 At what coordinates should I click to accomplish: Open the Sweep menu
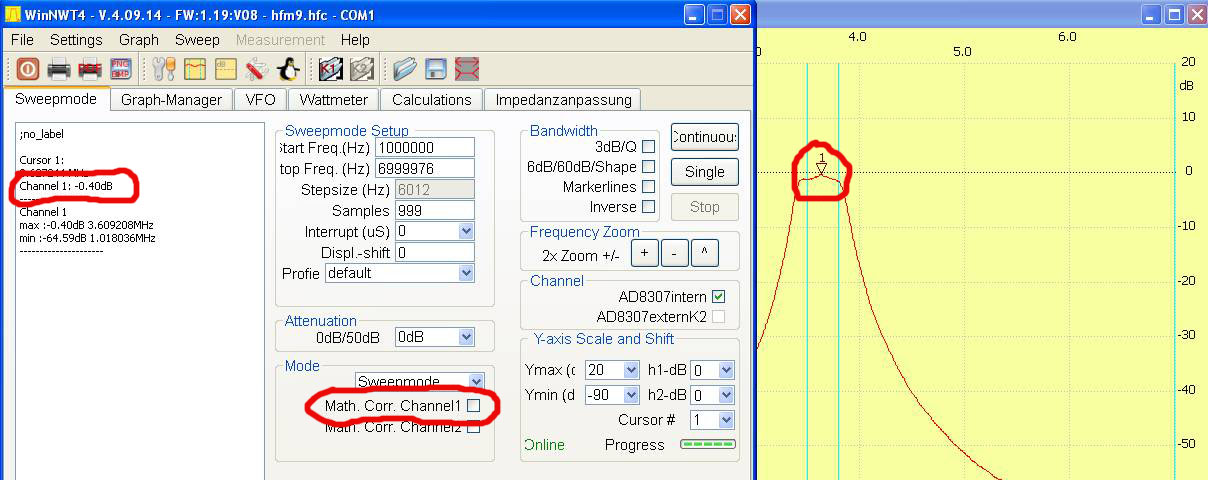coord(196,40)
